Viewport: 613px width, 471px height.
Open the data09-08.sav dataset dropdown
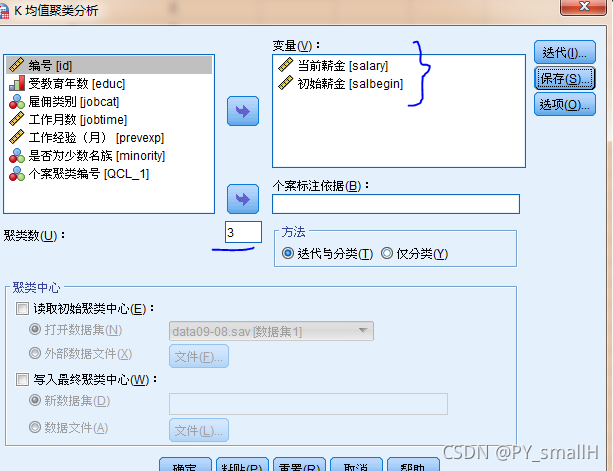click(x=271, y=331)
